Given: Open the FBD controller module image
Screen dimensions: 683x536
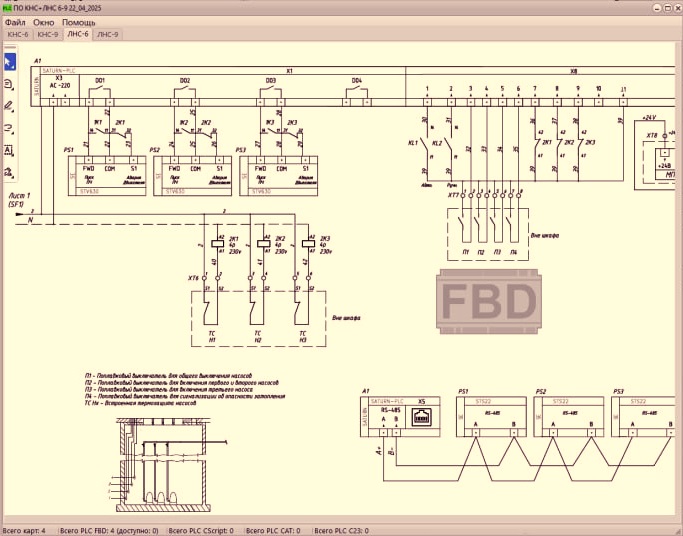Looking at the screenshot, I should (x=491, y=303).
